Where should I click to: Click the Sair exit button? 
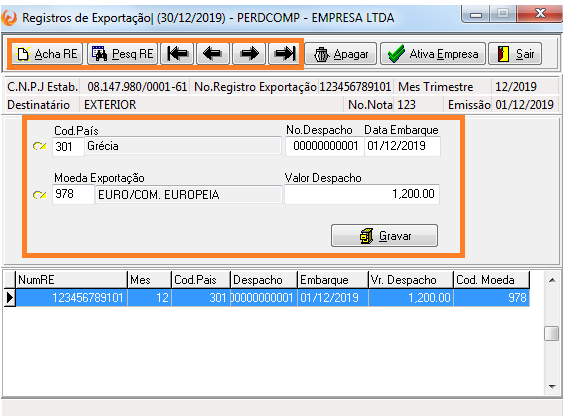(515, 54)
